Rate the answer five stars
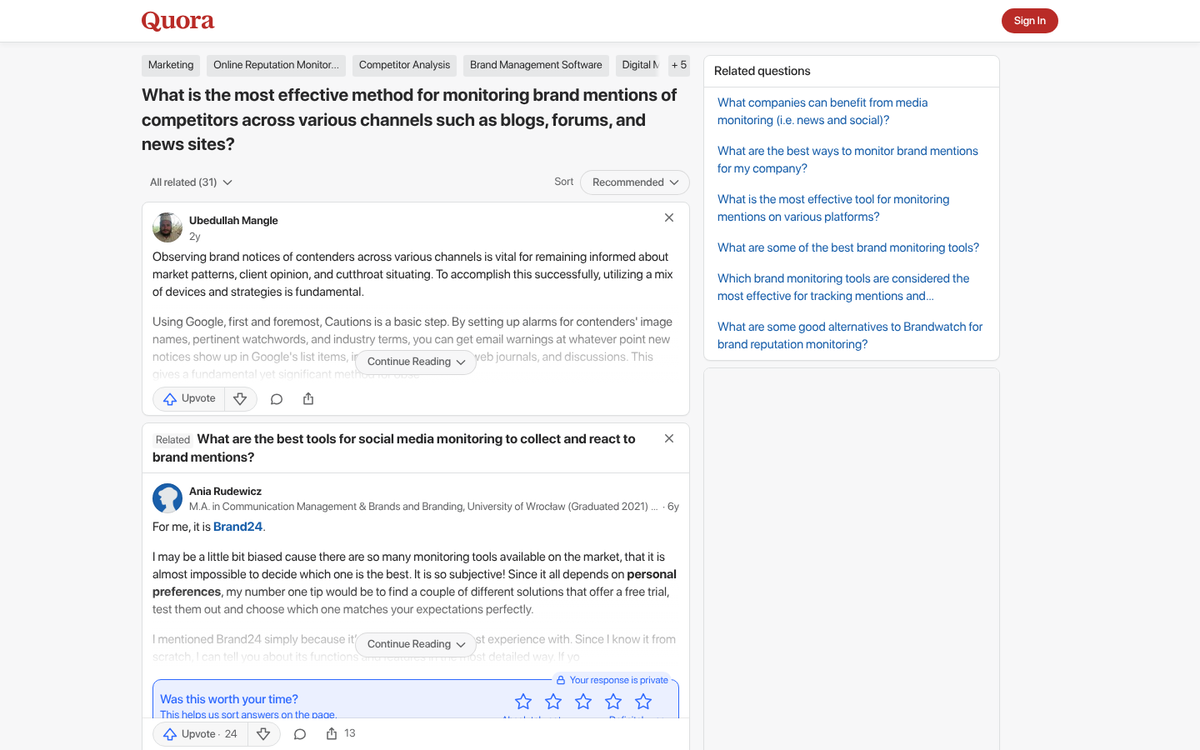This screenshot has width=1200, height=750. [643, 701]
